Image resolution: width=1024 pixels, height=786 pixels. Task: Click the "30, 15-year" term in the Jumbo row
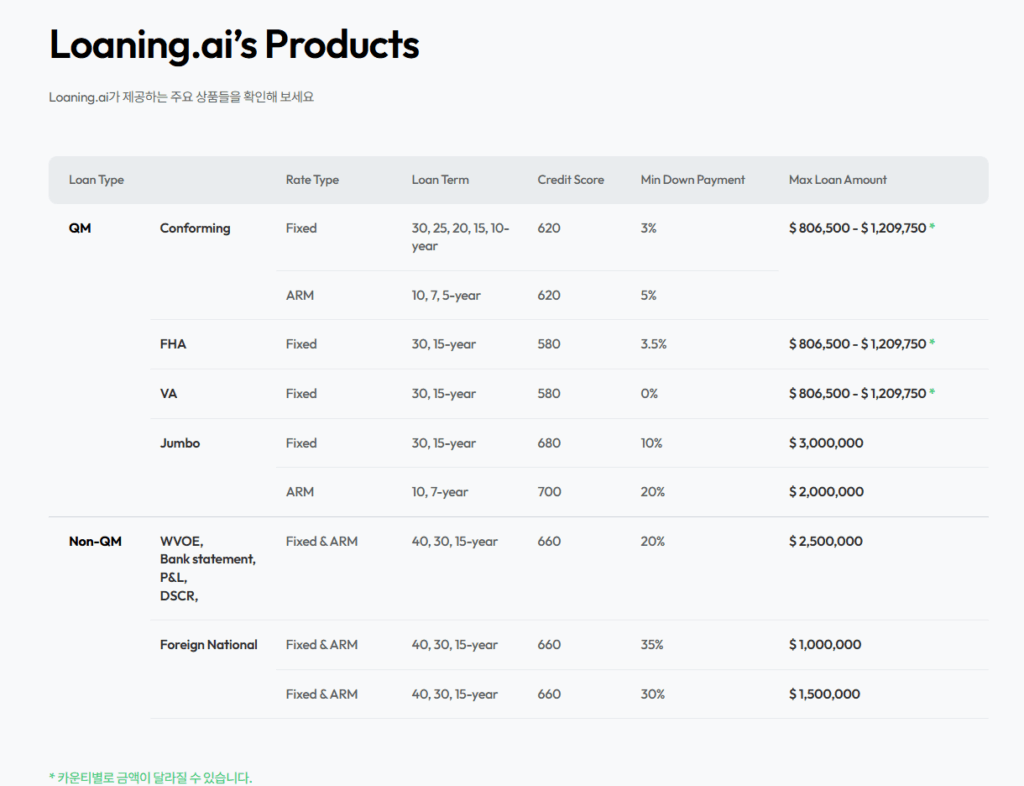click(x=443, y=444)
